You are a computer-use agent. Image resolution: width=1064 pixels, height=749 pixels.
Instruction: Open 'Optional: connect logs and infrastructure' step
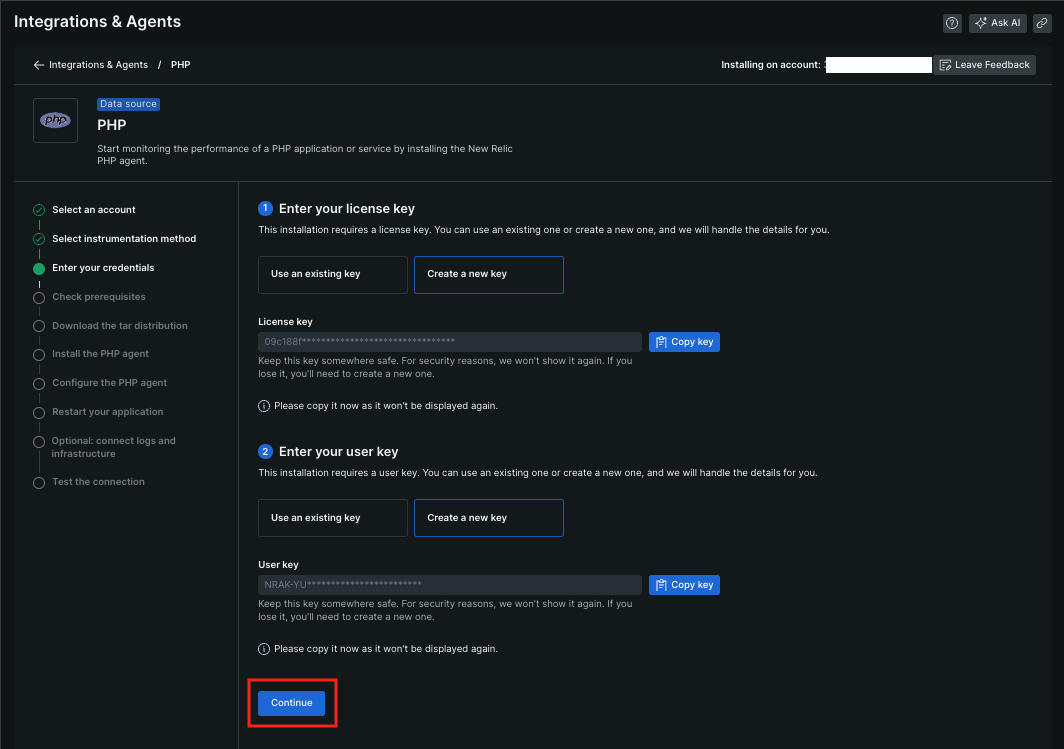pyautogui.click(x=113, y=447)
